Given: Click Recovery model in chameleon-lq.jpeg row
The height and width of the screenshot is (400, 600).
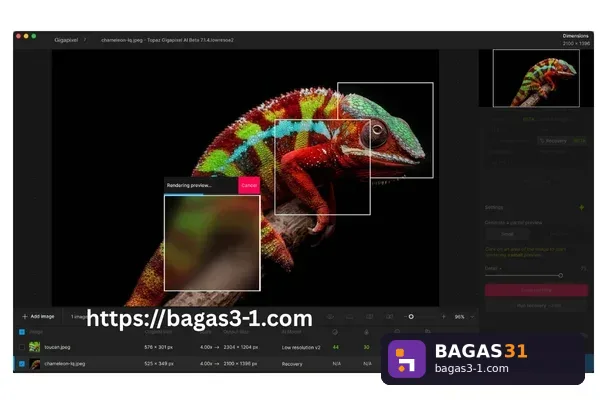Looking at the screenshot, I should 292,364.
